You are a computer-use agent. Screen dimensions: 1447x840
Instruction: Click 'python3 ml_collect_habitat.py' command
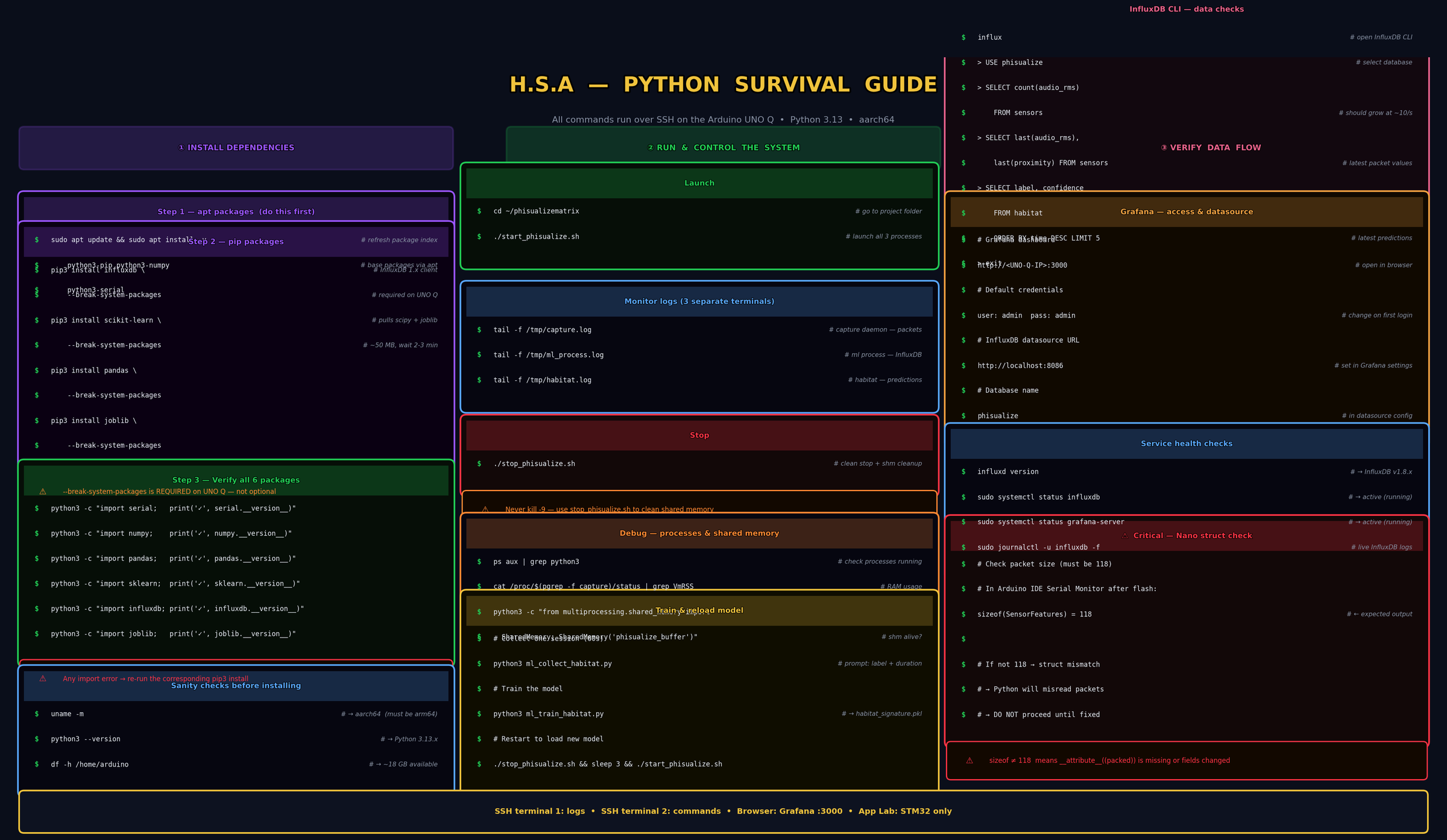(x=552, y=663)
